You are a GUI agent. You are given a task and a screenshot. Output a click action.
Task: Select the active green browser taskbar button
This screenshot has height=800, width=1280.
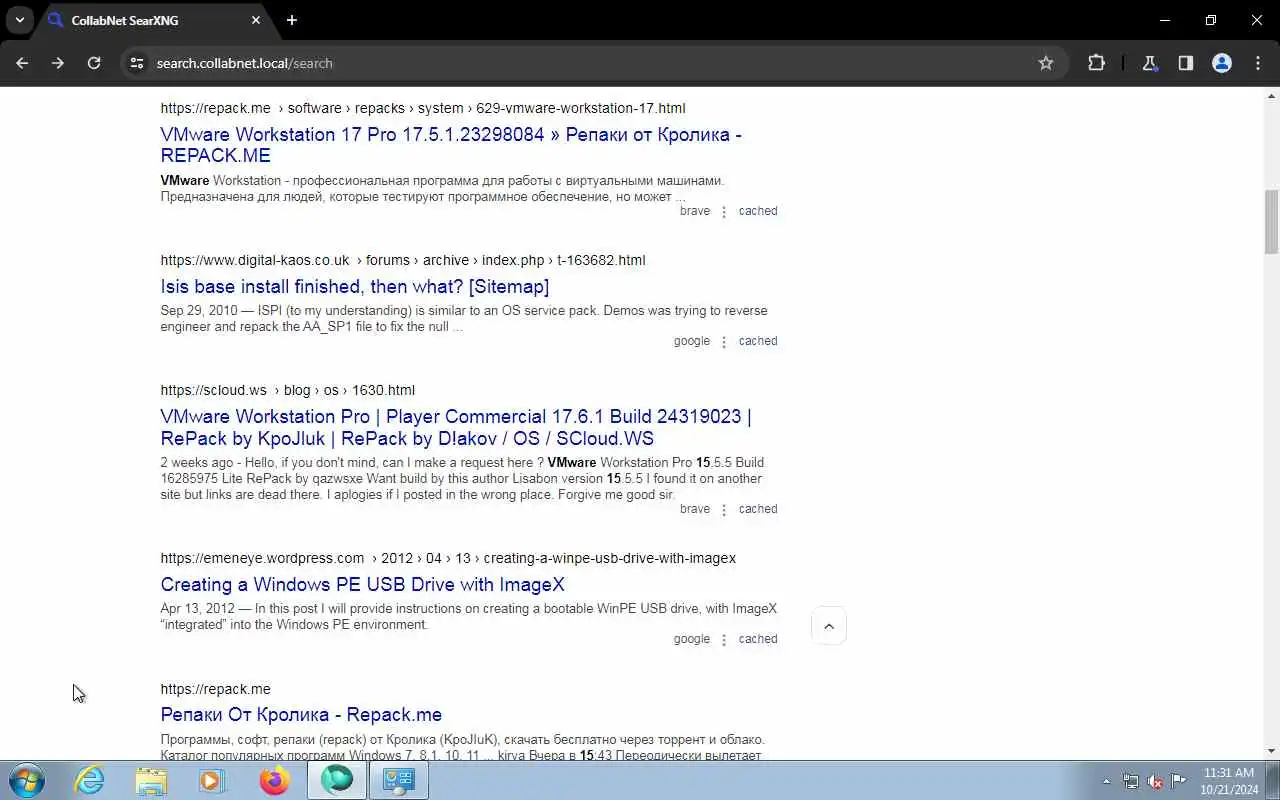pyautogui.click(x=337, y=780)
